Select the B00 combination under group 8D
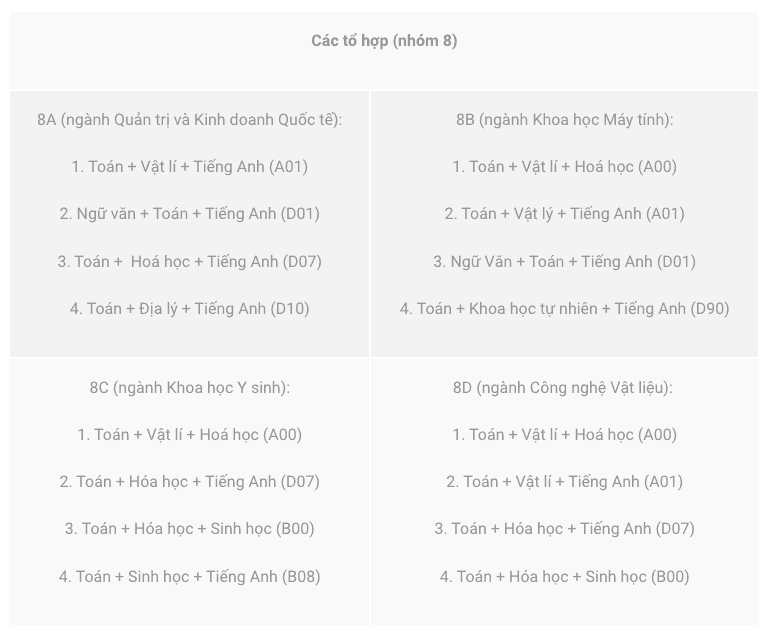The width and height of the screenshot is (772, 633). pos(564,577)
